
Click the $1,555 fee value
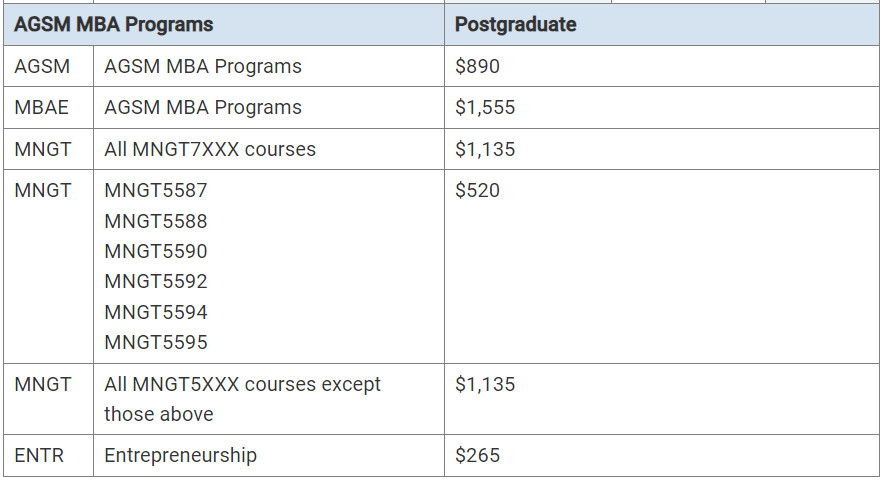[x=485, y=108]
